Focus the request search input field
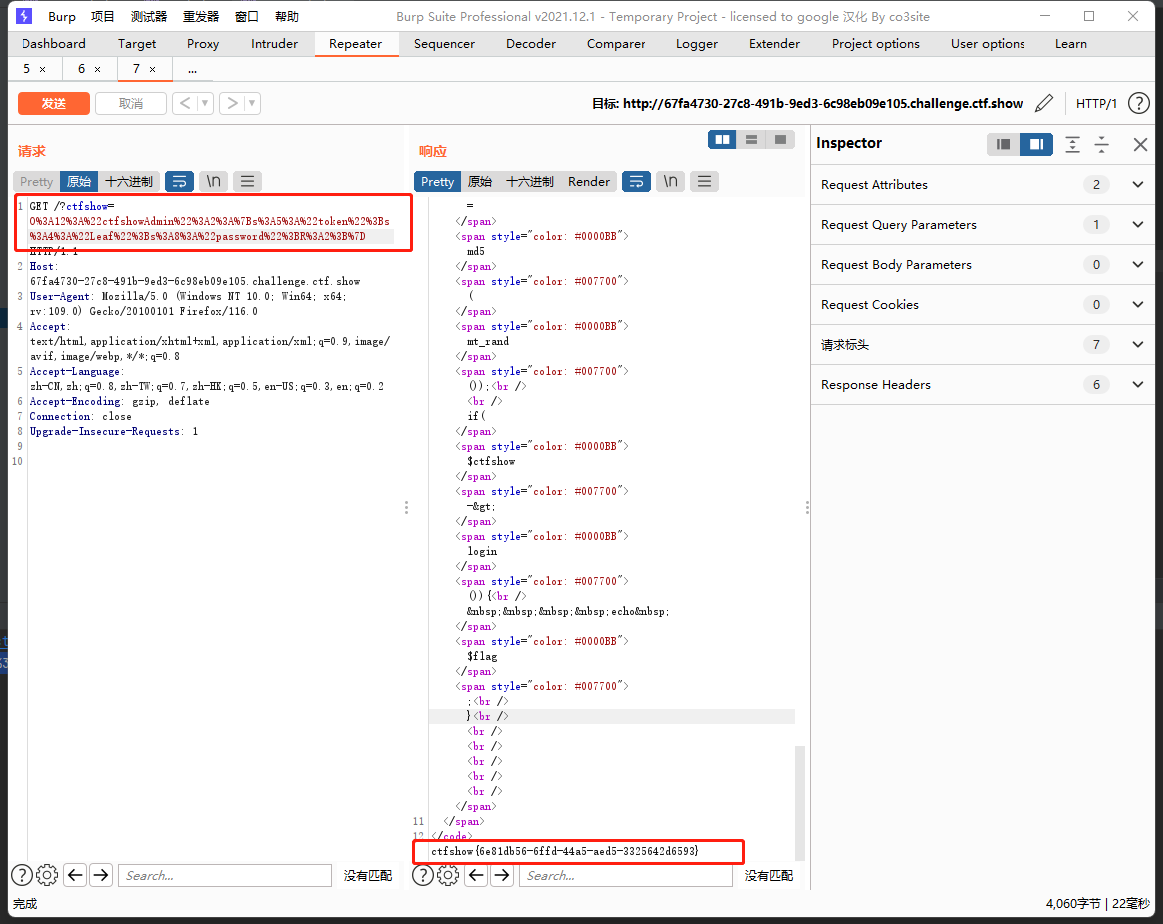Screen dimensions: 1163x924 click(225, 876)
